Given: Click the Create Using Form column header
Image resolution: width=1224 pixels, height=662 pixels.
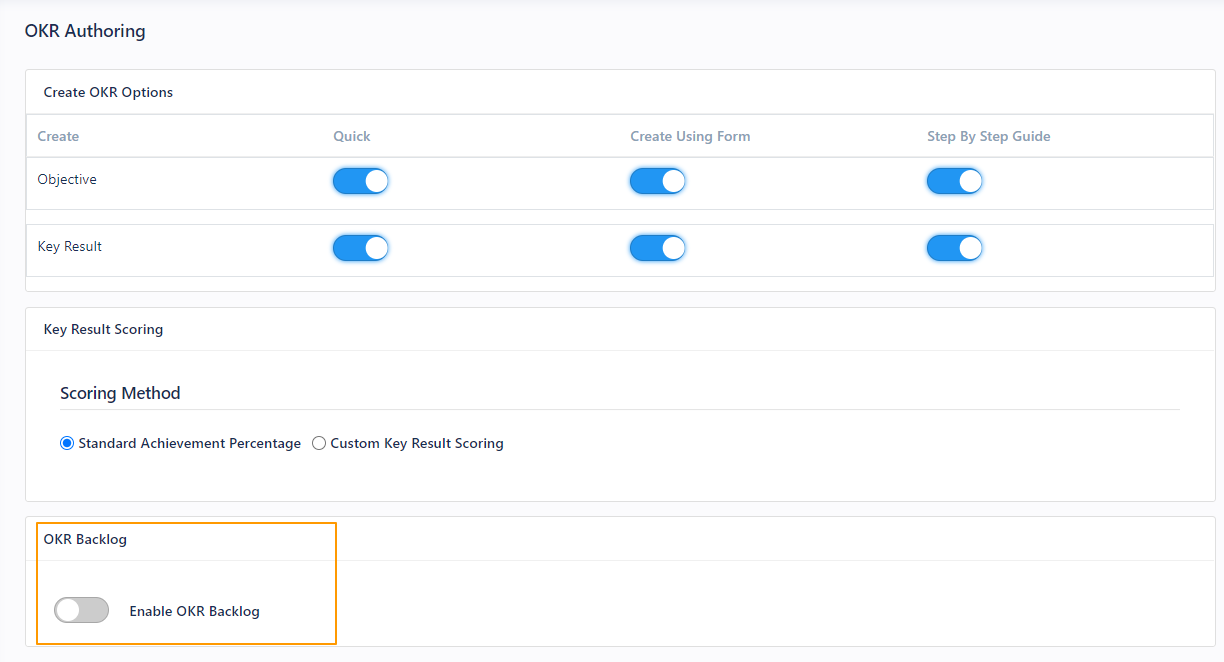Looking at the screenshot, I should tap(690, 135).
